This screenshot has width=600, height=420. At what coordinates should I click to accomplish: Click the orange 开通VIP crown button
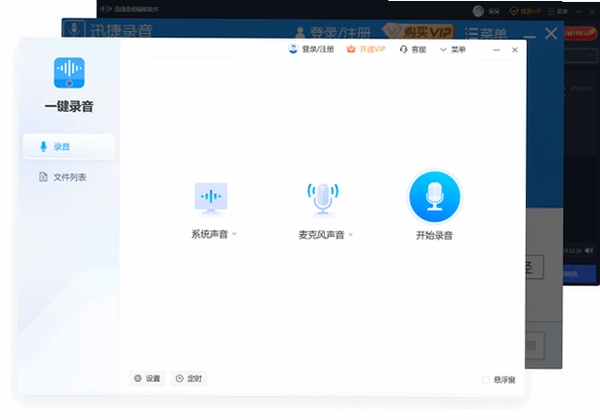pos(366,49)
